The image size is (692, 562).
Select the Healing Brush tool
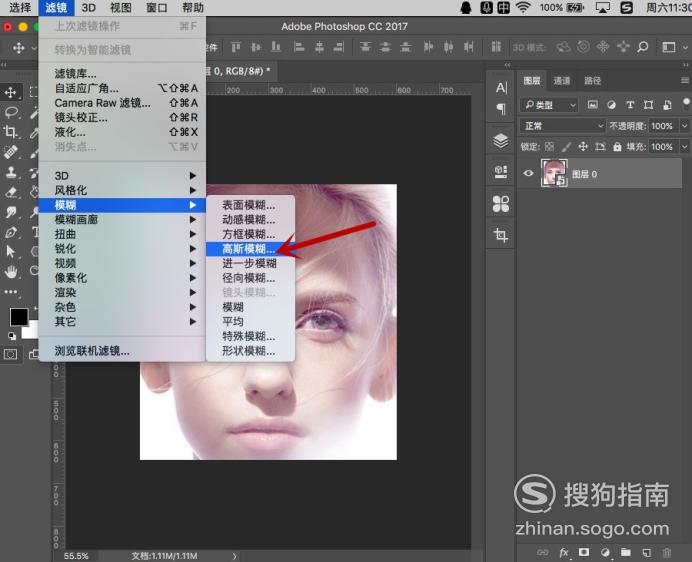11,152
